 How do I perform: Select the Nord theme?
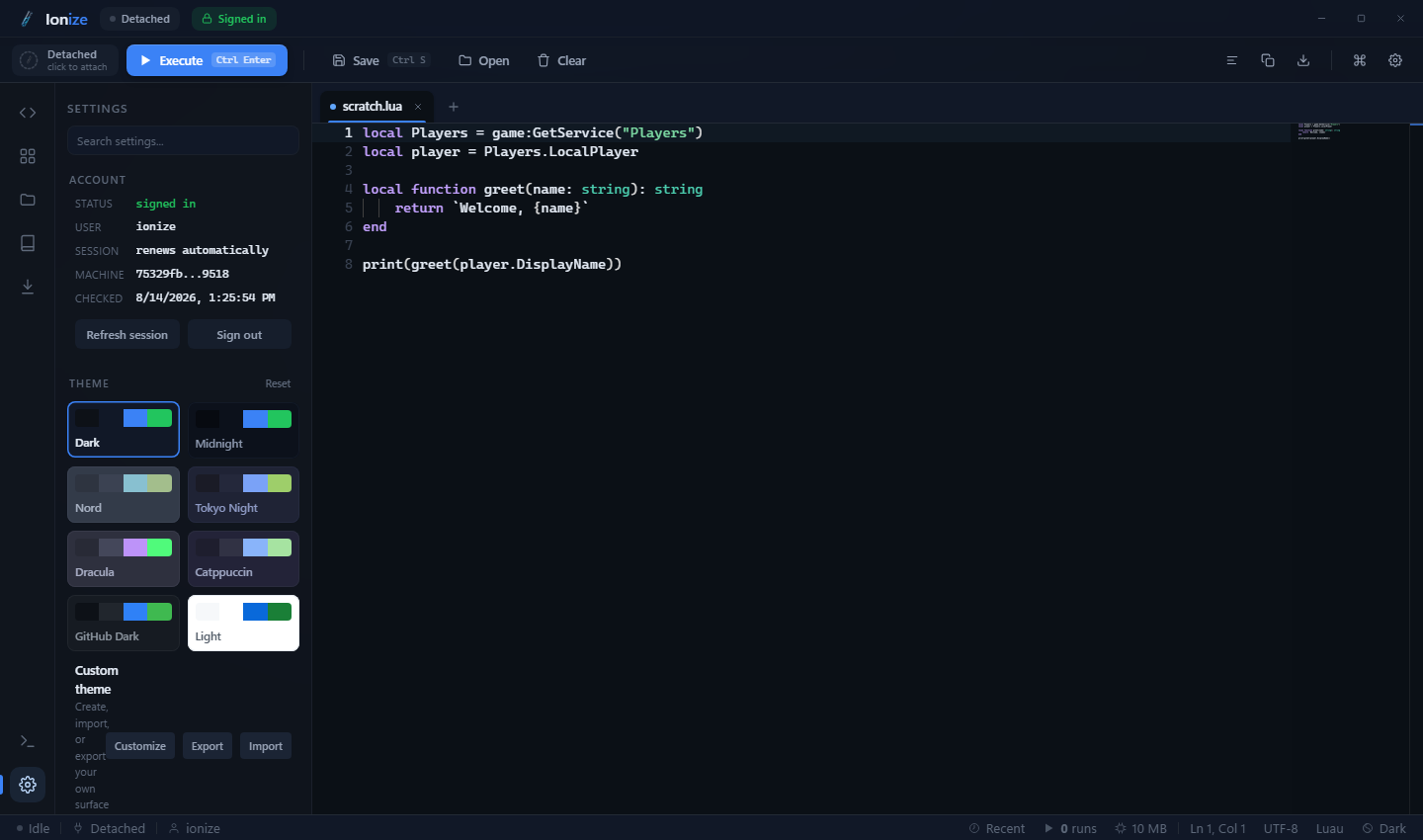124,494
